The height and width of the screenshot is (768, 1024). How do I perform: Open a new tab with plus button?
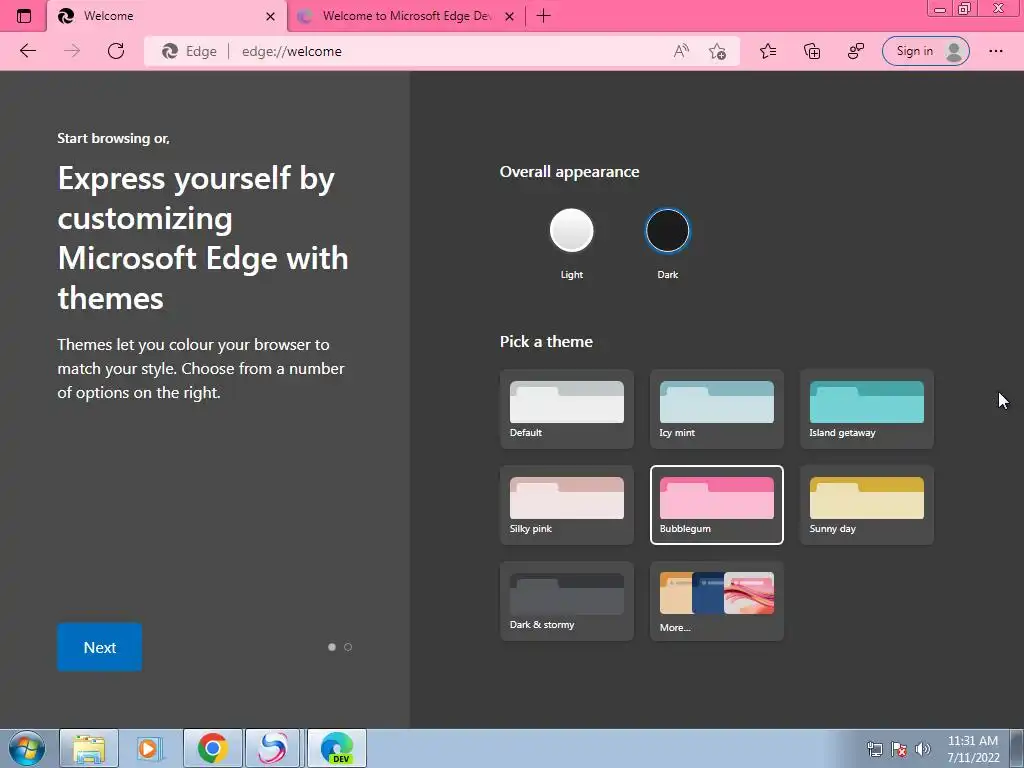(543, 16)
